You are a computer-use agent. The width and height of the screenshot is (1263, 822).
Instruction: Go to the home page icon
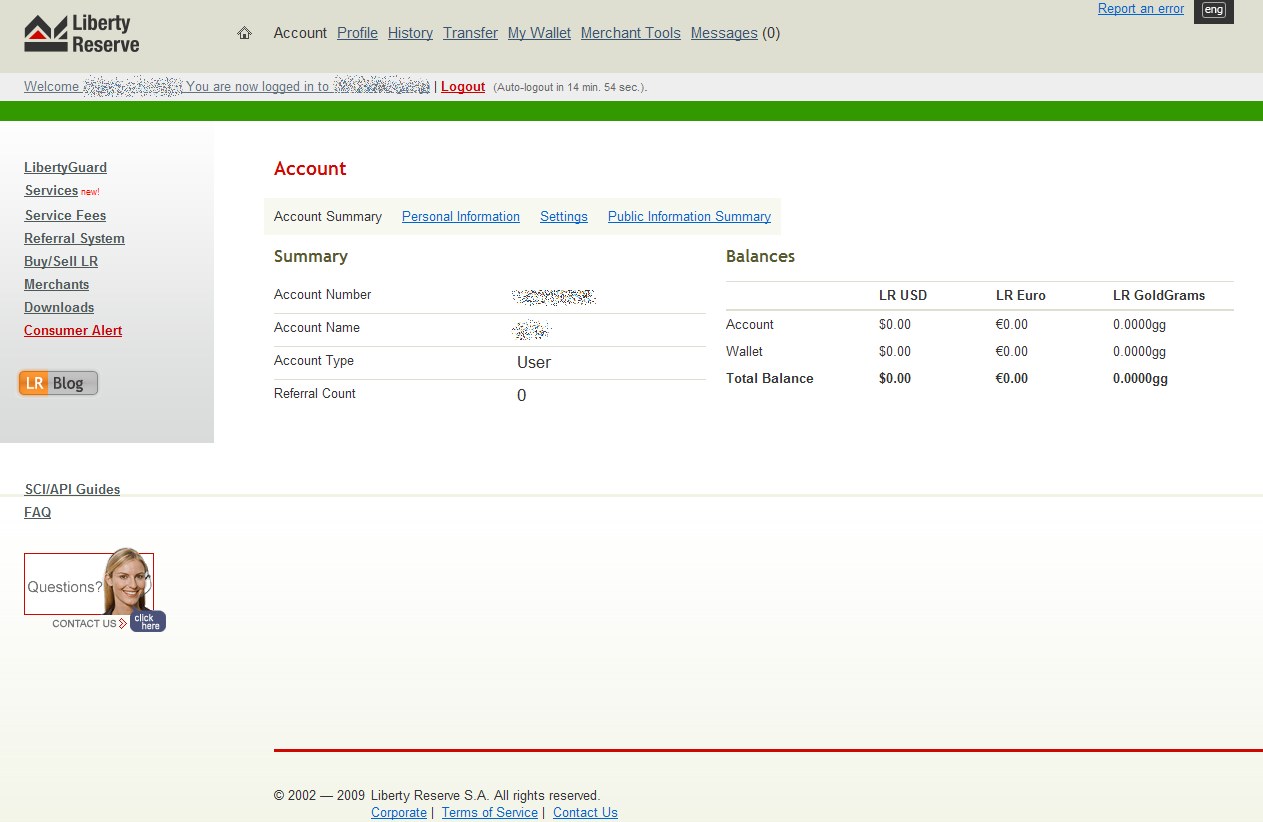(x=244, y=33)
